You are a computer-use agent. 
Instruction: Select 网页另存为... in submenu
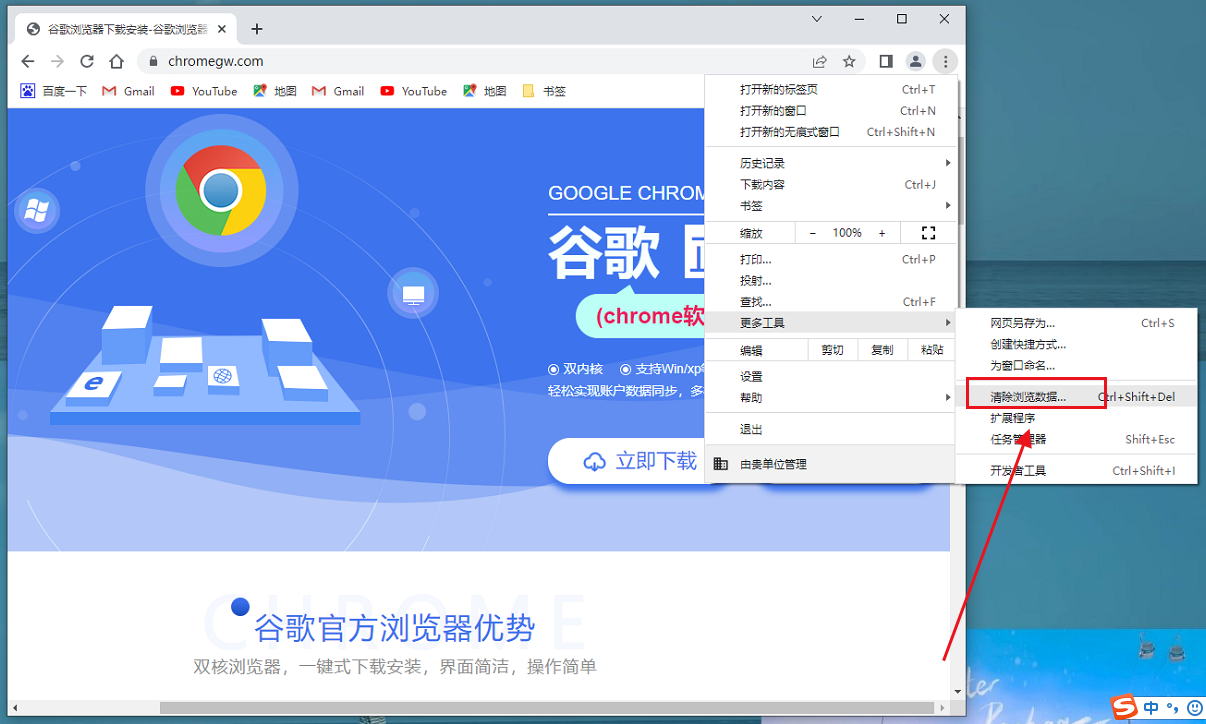(1076, 323)
